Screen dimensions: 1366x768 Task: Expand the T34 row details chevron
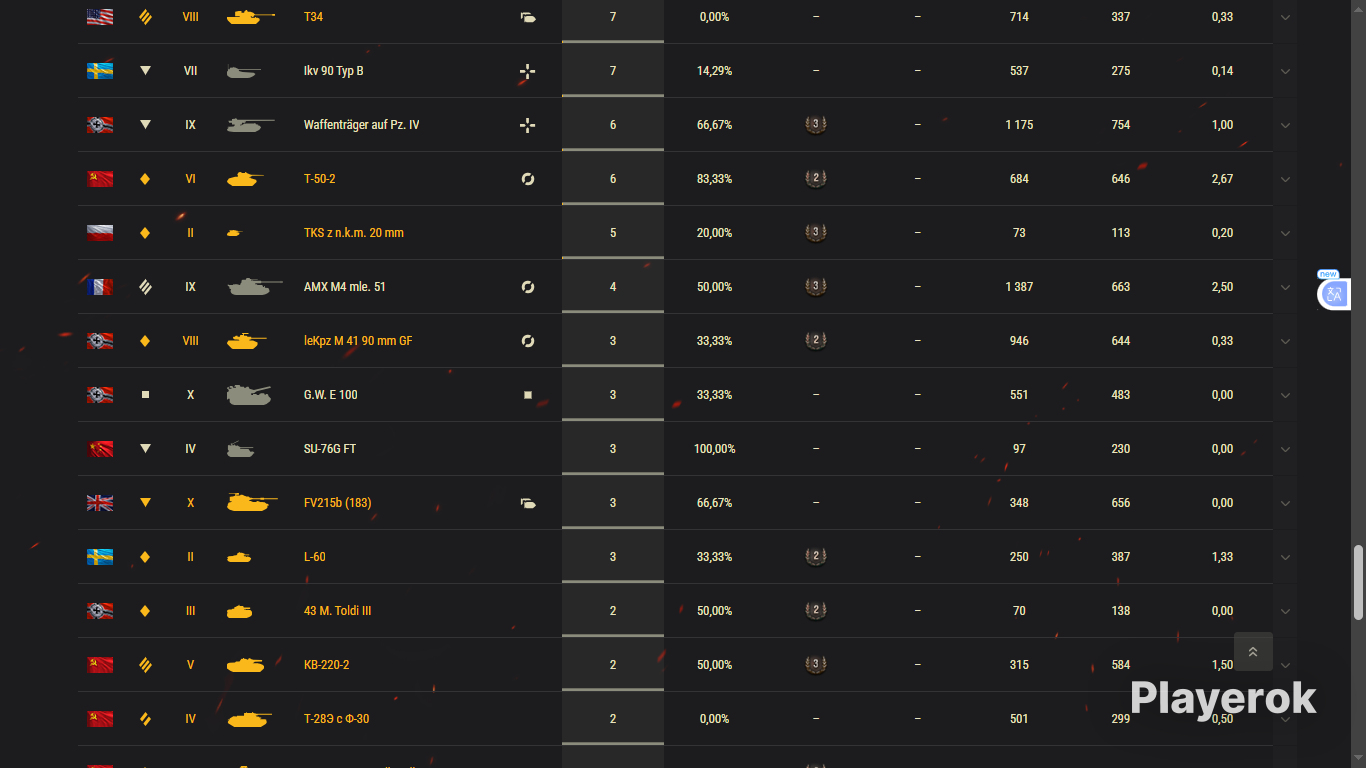[1285, 17]
